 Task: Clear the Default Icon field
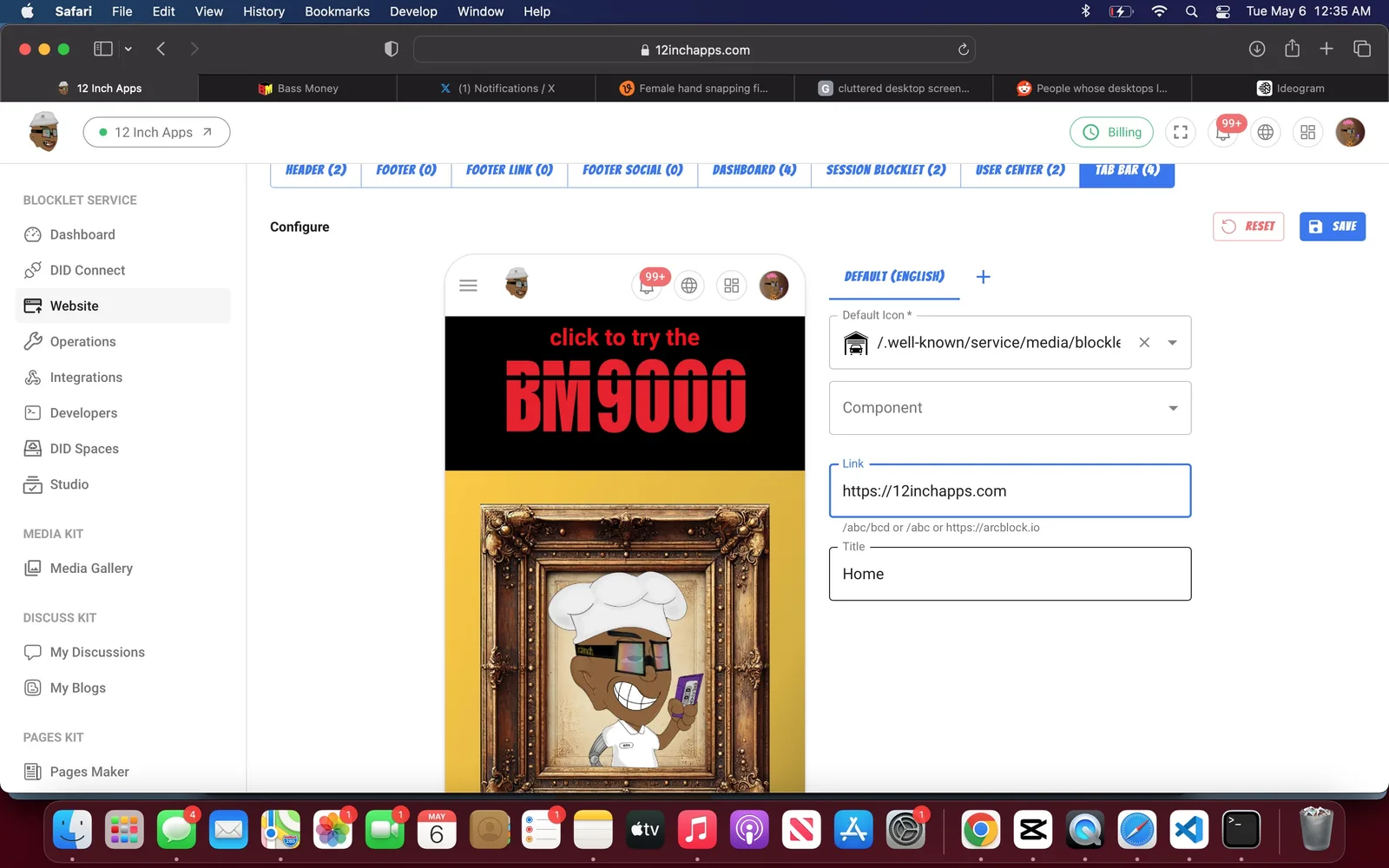[x=1144, y=342]
